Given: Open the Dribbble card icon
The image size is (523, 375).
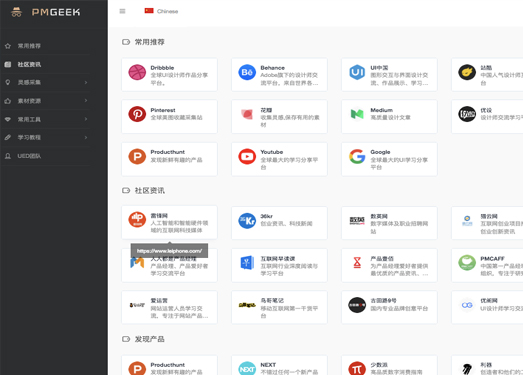Looking at the screenshot, I should (137, 72).
